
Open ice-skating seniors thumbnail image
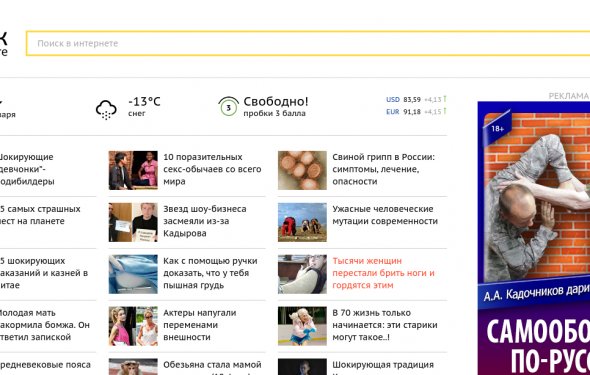coord(302,326)
